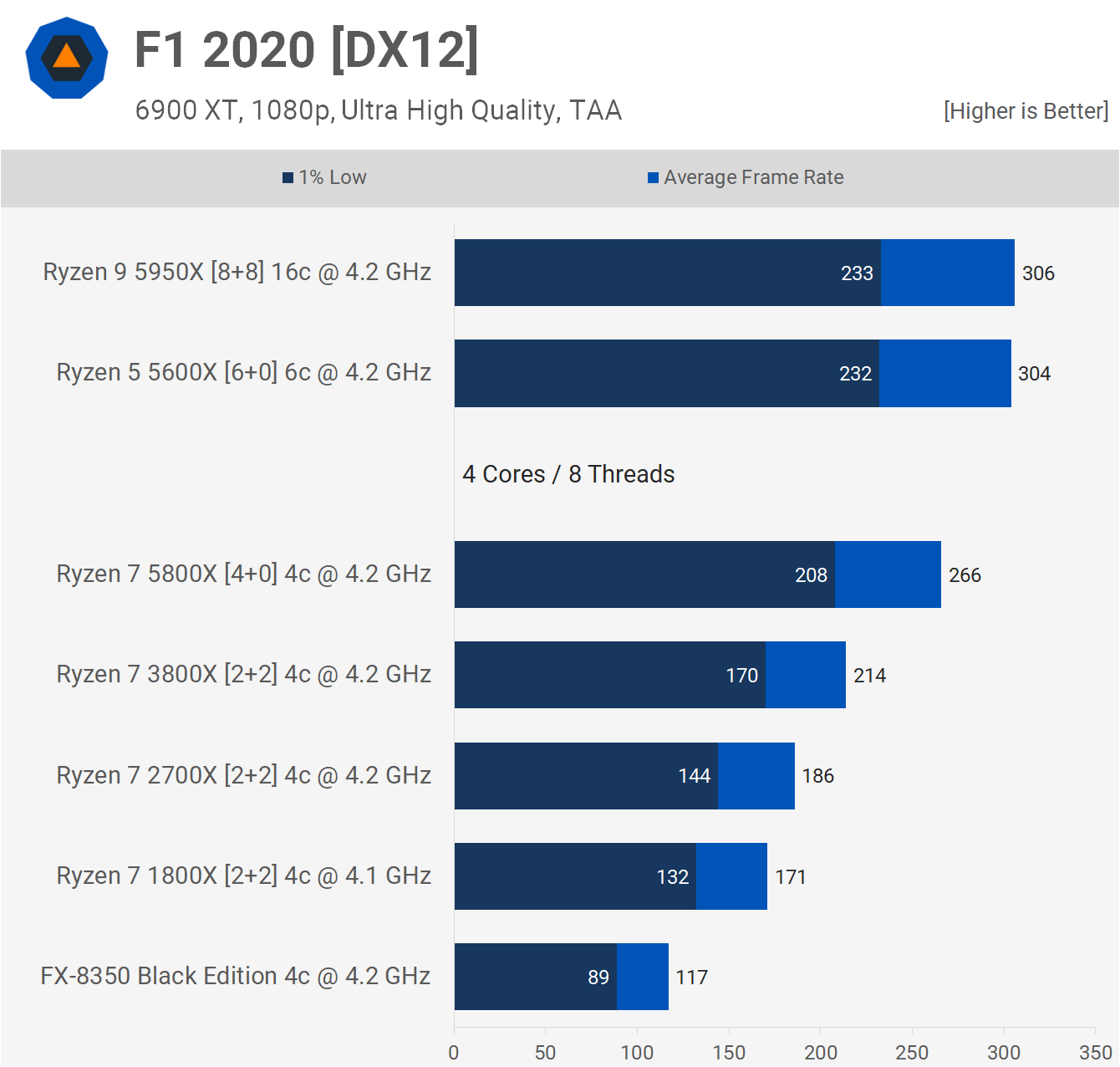This screenshot has height=1067, width=1120.
Task: Click the 1% Low legend color square
Action: pyautogui.click(x=288, y=177)
